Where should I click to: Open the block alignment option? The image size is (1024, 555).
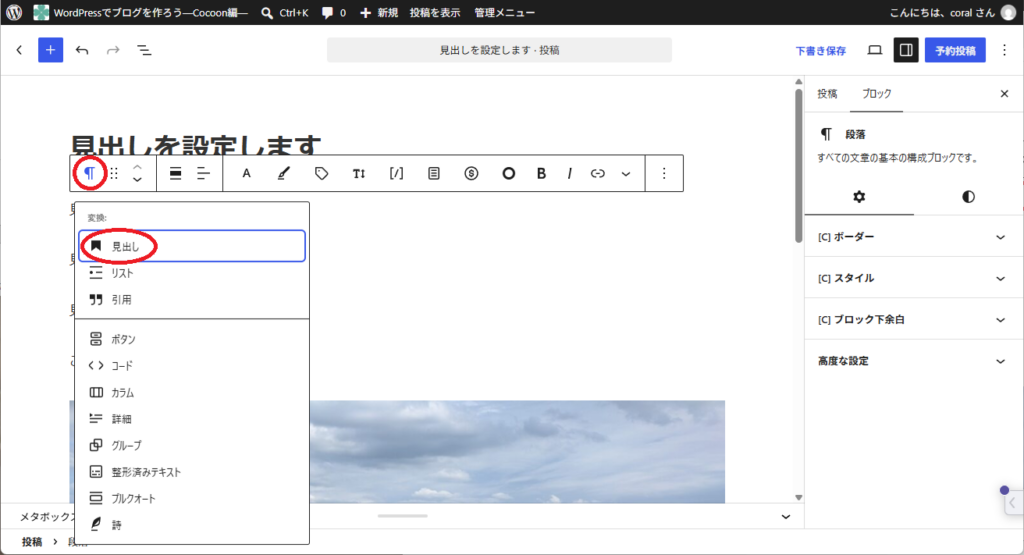tap(175, 173)
